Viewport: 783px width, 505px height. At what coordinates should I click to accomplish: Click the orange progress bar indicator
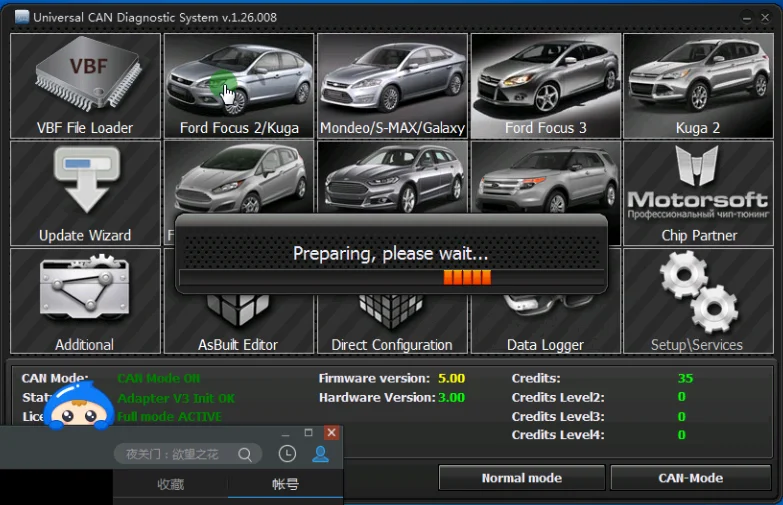[467, 277]
